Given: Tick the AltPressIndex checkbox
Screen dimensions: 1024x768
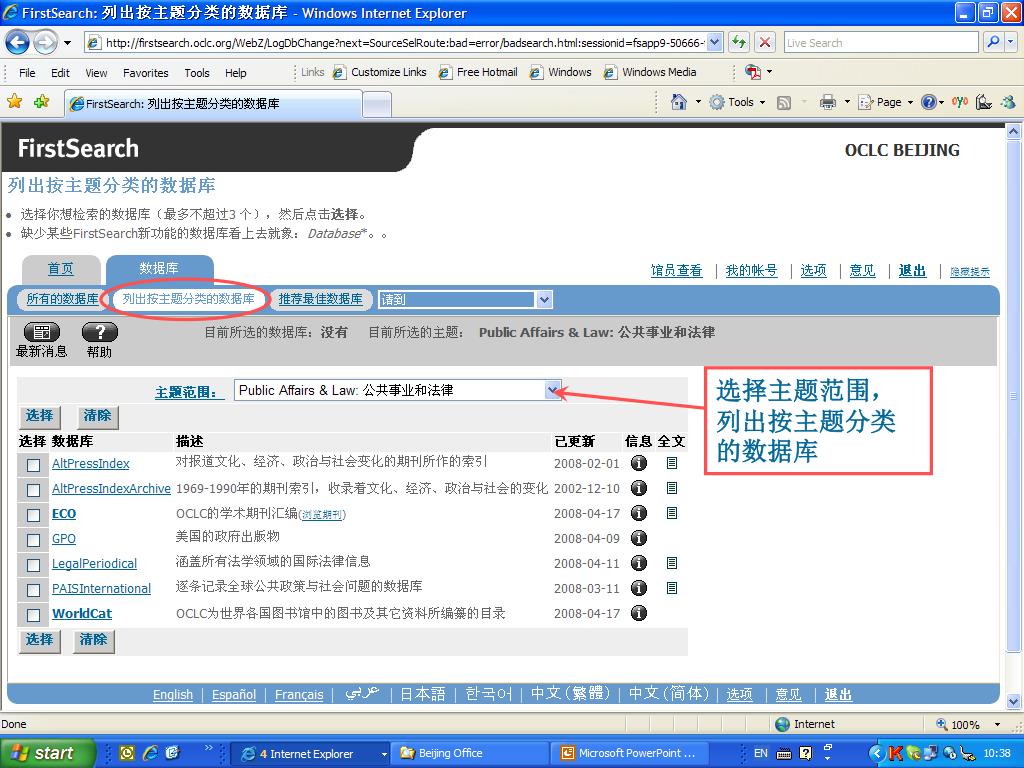Looking at the screenshot, I should (33, 465).
